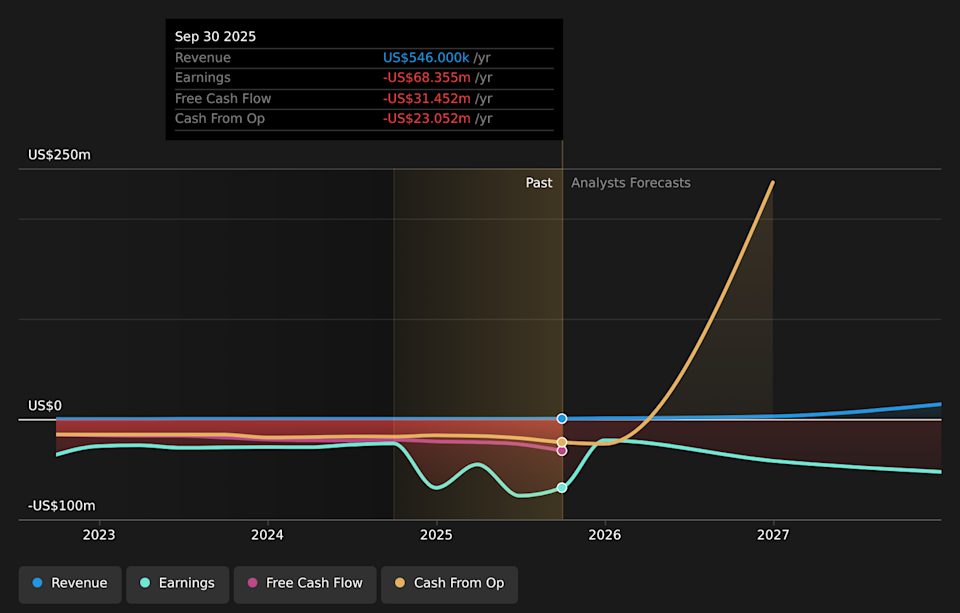Viewport: 960px width, 613px height.
Task: Click the 2027 x-axis label
Action: 773,535
